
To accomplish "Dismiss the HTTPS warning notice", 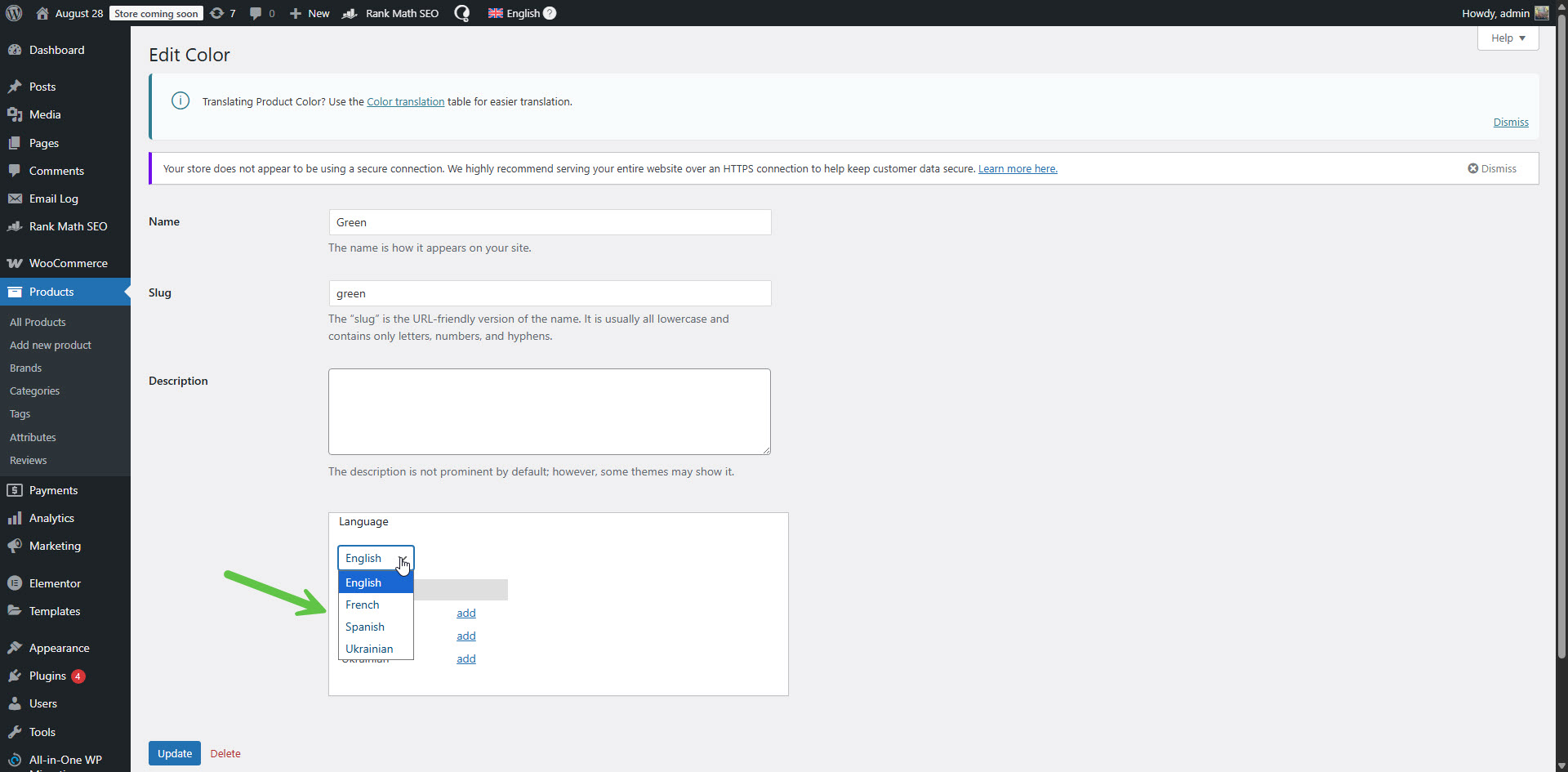I will coord(1492,168).
